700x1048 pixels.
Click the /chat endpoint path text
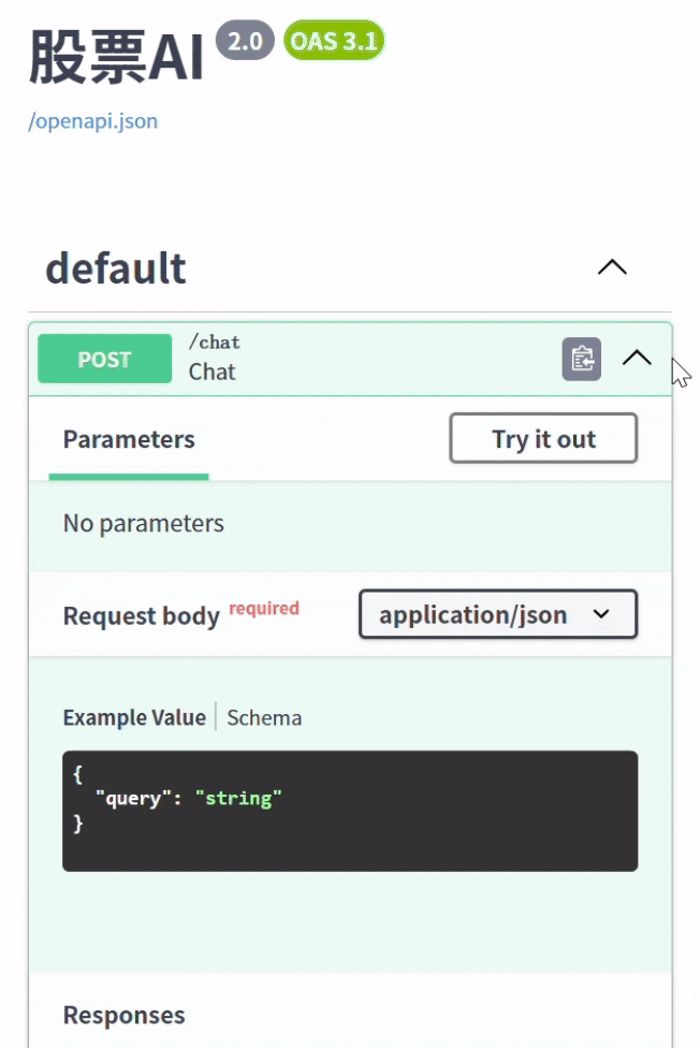click(214, 343)
